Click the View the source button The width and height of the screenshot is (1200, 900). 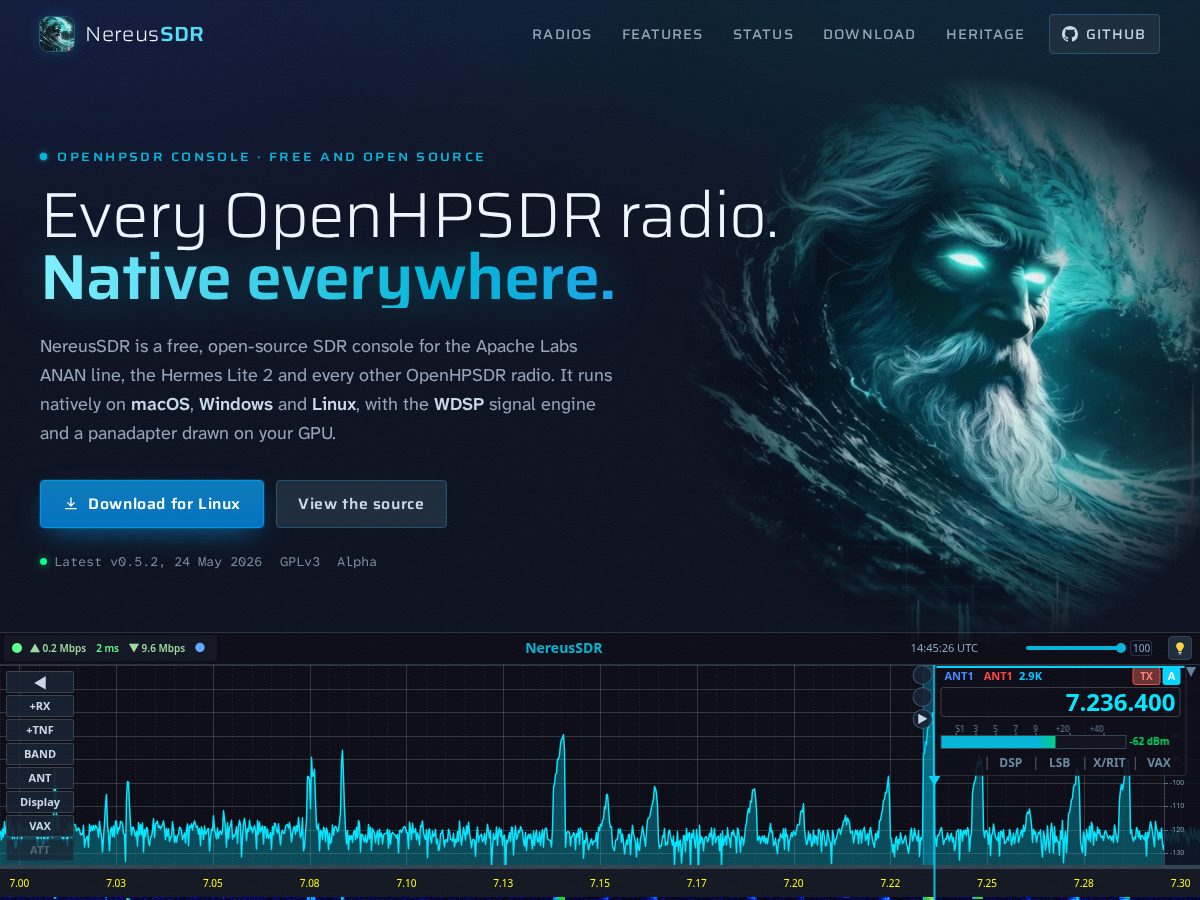(361, 504)
